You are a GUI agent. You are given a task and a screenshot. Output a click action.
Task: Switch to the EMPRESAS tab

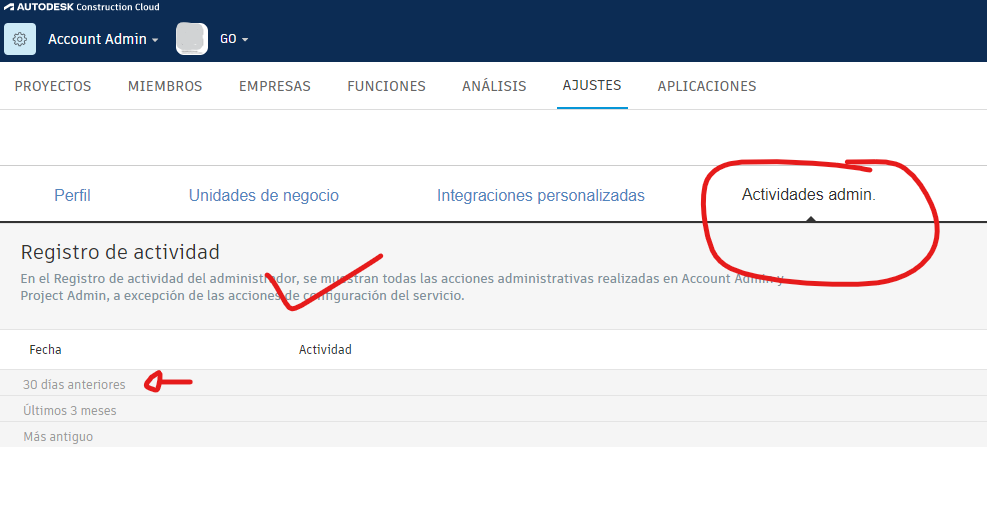274,86
